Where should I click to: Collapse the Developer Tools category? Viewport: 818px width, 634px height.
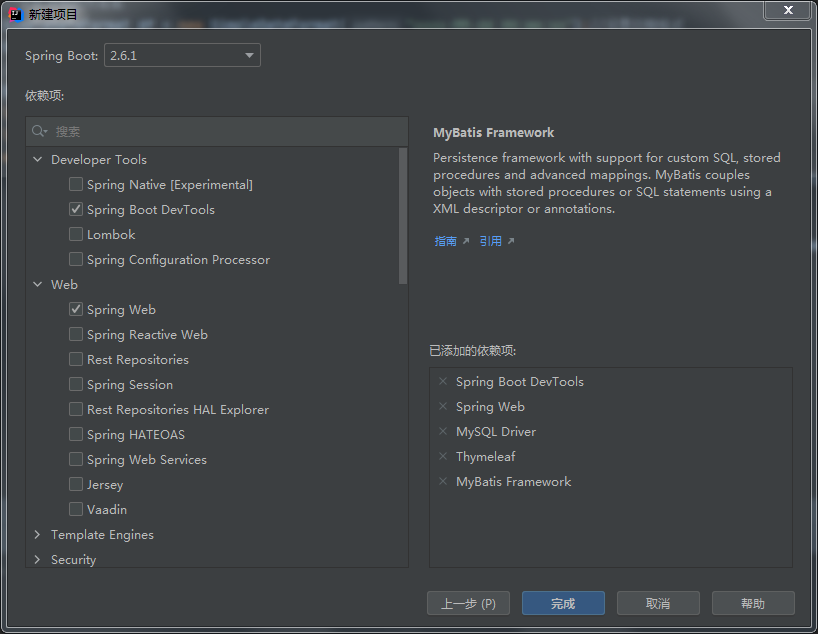tap(38, 160)
